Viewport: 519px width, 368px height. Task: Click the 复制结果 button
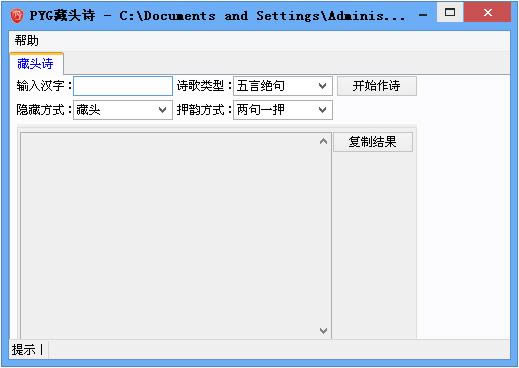click(x=373, y=142)
